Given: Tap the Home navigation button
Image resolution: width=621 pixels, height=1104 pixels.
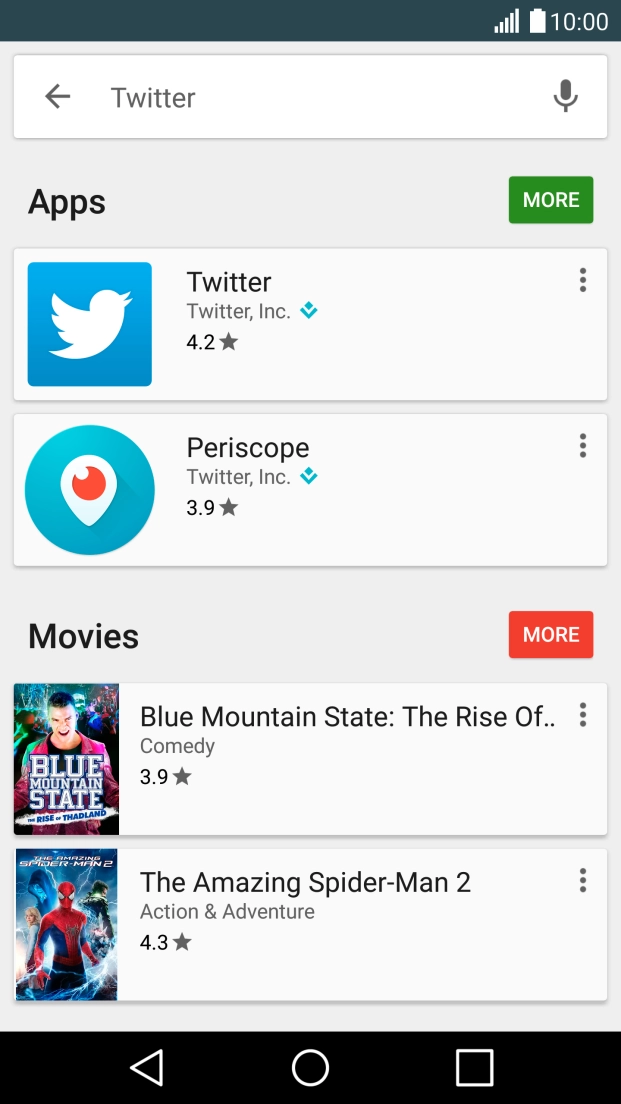Looking at the screenshot, I should click(310, 1067).
